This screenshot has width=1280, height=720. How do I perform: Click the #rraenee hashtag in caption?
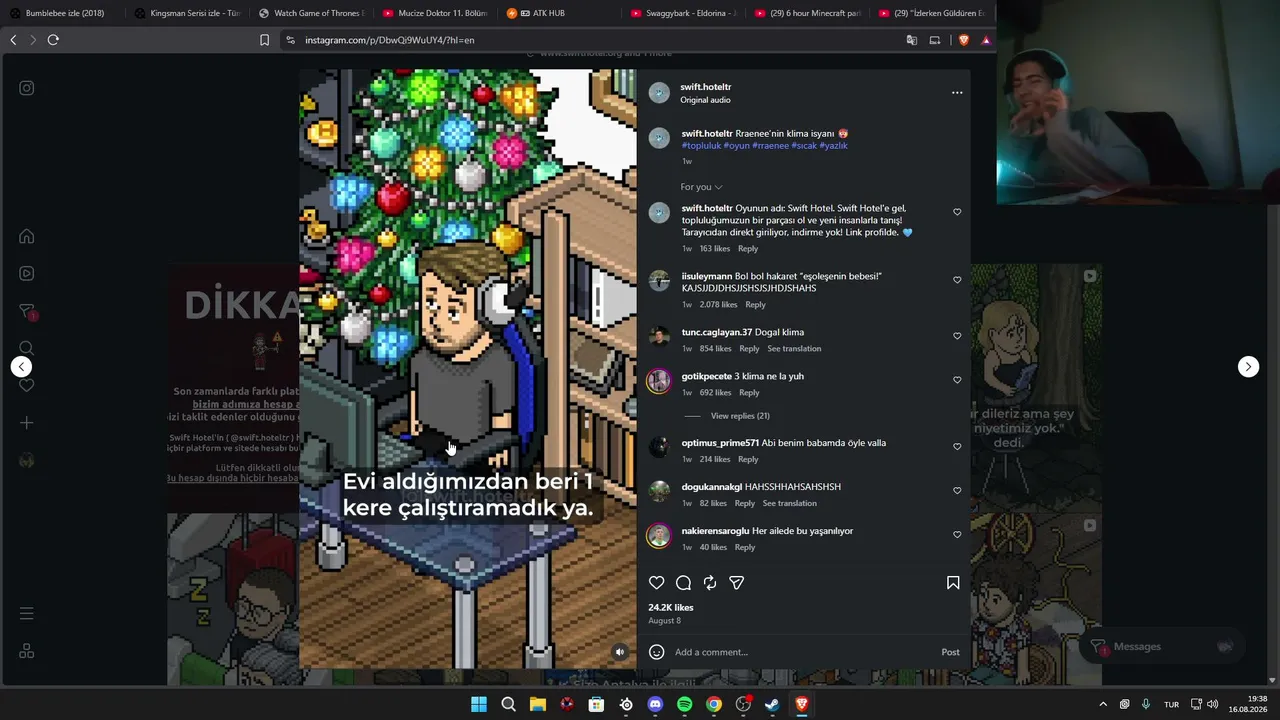coord(770,146)
